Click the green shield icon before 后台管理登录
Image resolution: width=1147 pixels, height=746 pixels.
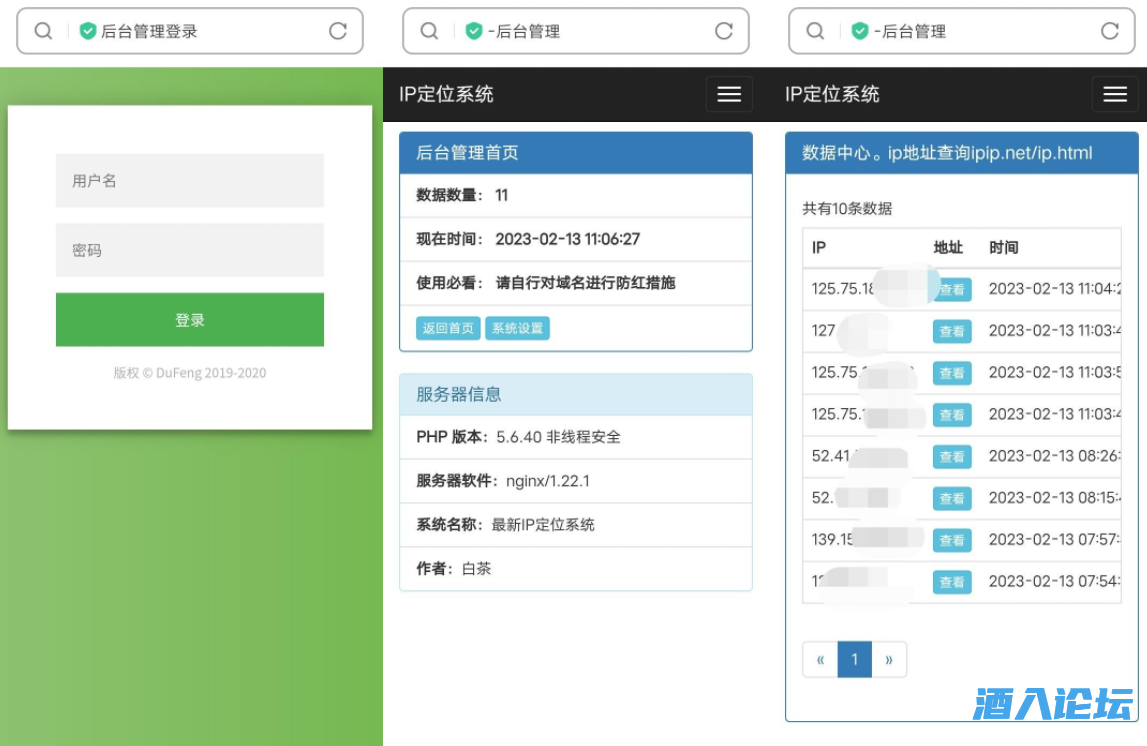coord(88,31)
